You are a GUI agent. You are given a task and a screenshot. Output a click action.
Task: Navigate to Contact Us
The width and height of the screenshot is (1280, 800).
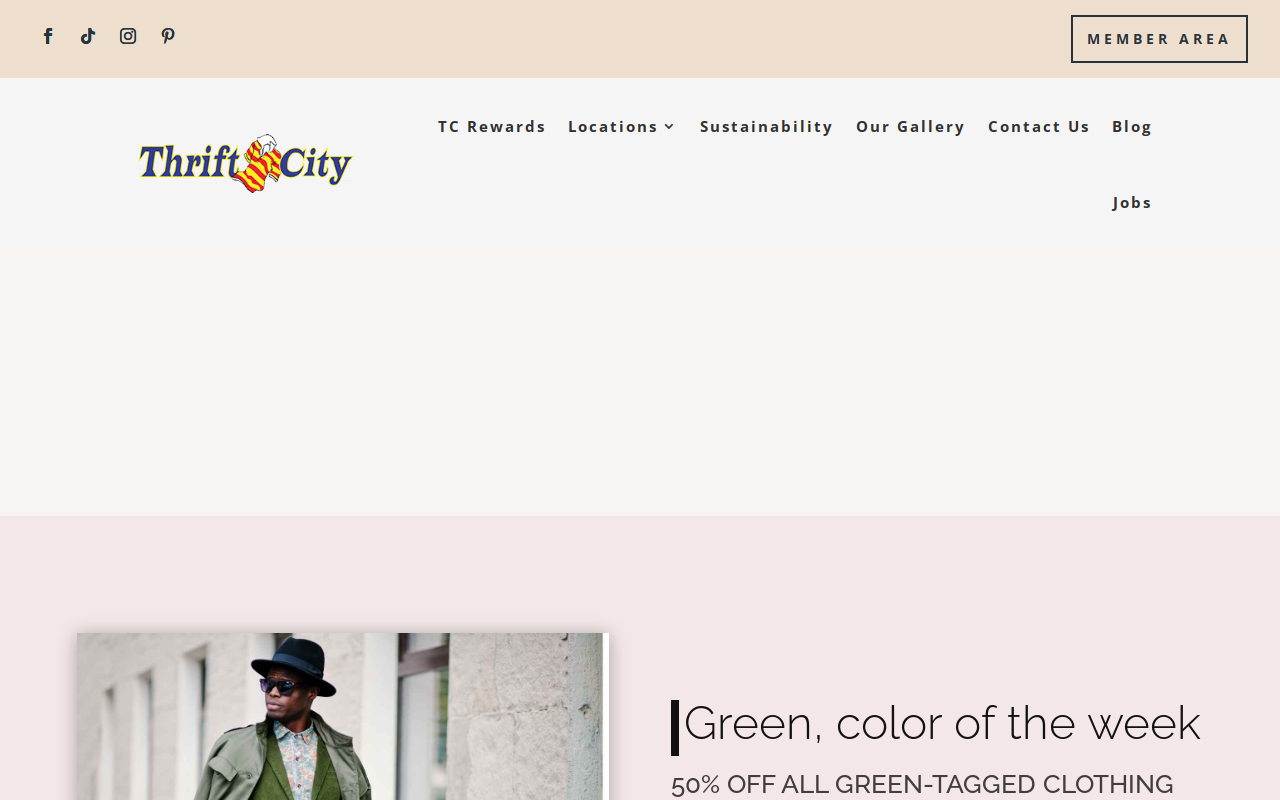point(1038,126)
